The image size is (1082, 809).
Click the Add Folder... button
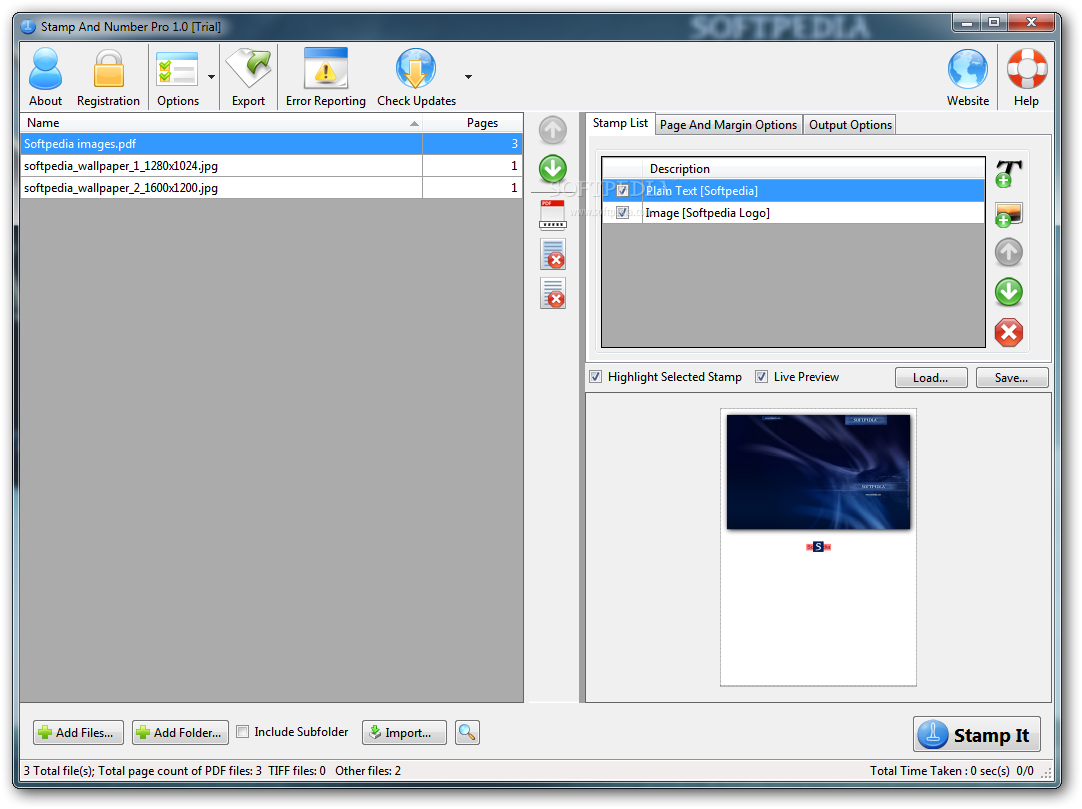pos(180,732)
